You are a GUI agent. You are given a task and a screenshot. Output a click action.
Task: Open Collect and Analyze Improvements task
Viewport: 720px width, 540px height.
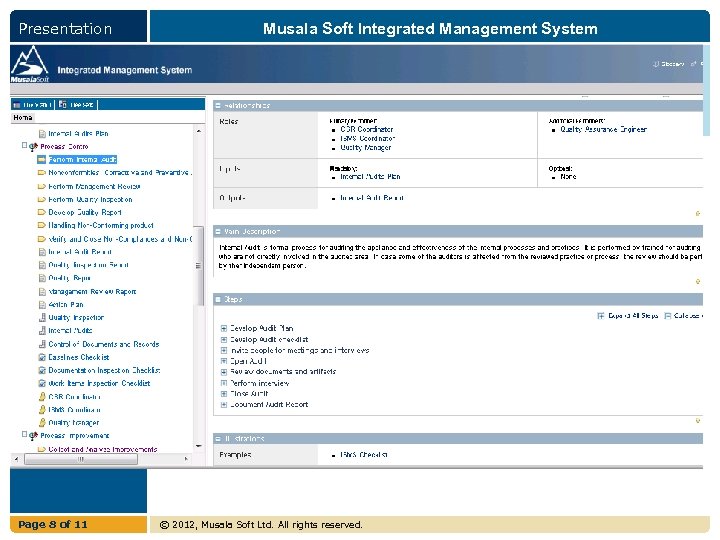pos(103,449)
